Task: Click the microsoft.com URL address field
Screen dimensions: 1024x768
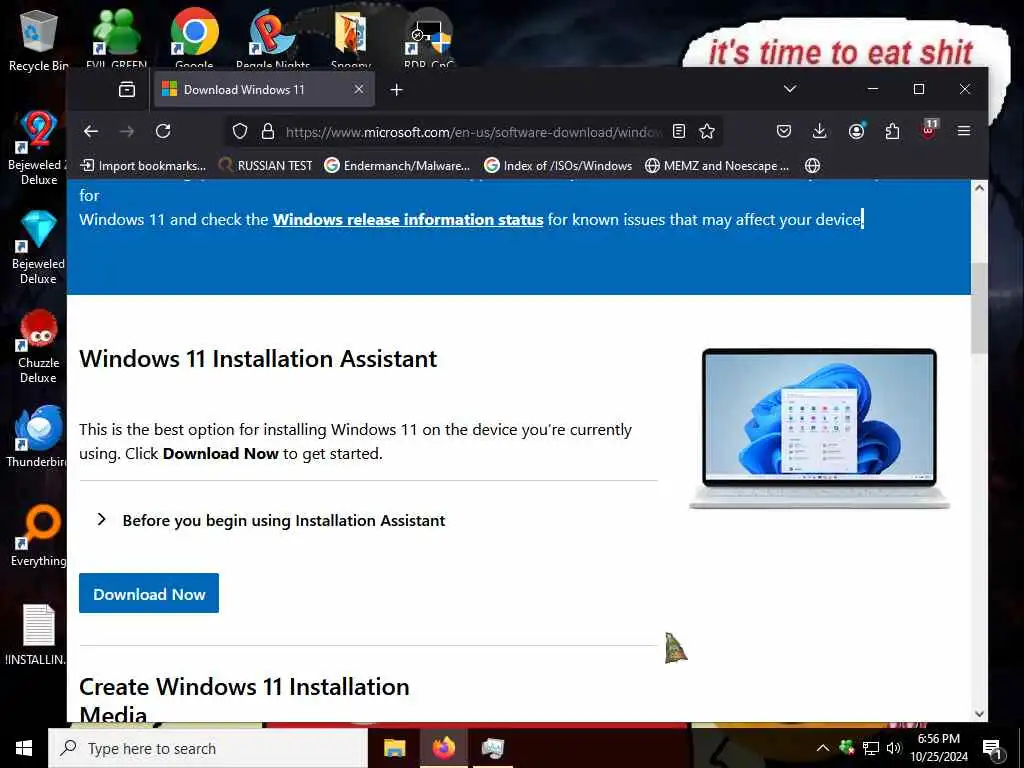Action: coord(473,132)
